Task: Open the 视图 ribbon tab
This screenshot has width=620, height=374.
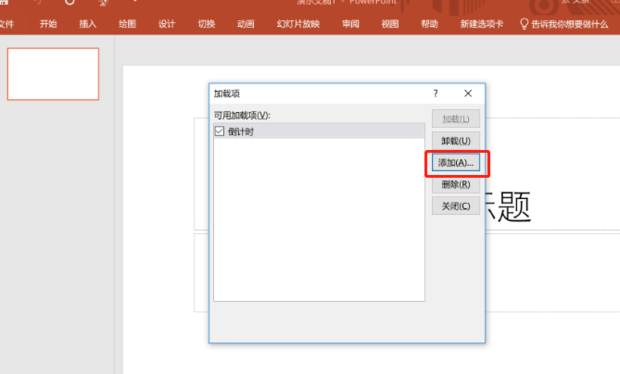Action: click(x=390, y=24)
